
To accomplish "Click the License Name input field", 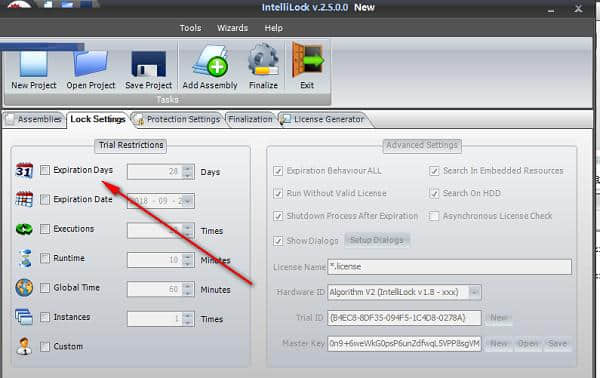I will [x=449, y=267].
